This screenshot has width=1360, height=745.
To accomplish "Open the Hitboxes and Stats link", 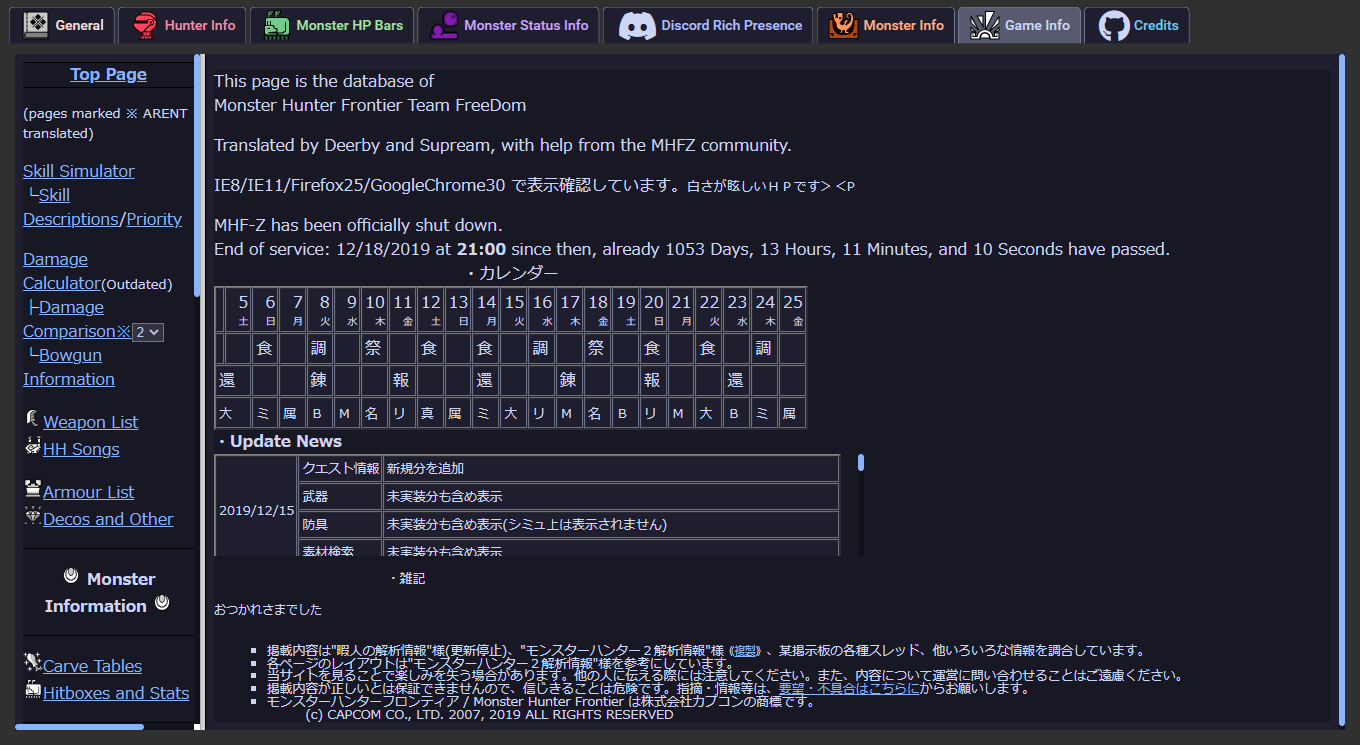I will [x=116, y=693].
